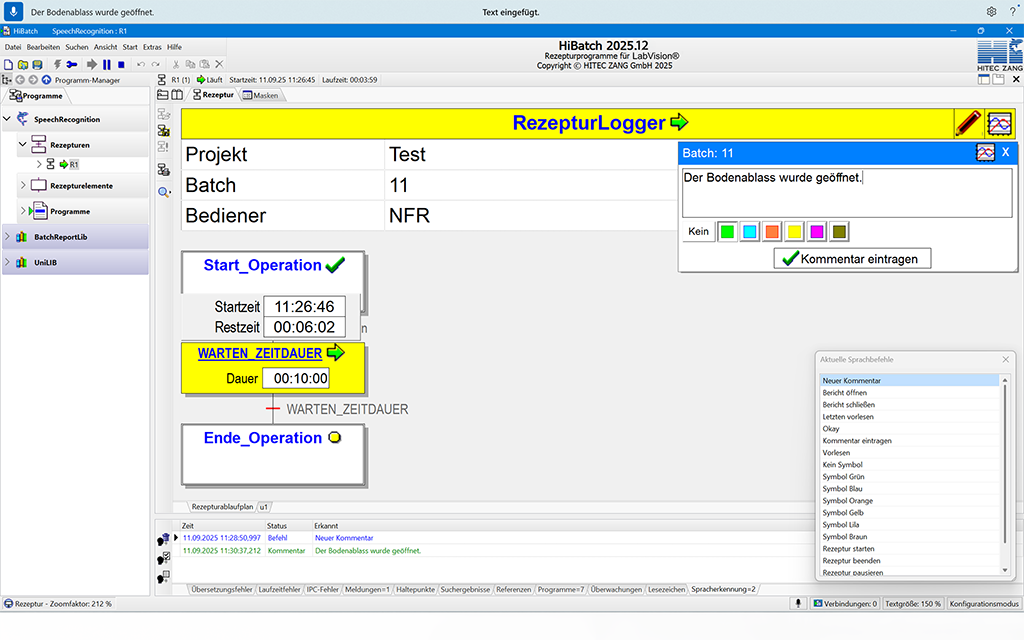Toggle the magenta symbol swatch in Batch window

tap(817, 231)
